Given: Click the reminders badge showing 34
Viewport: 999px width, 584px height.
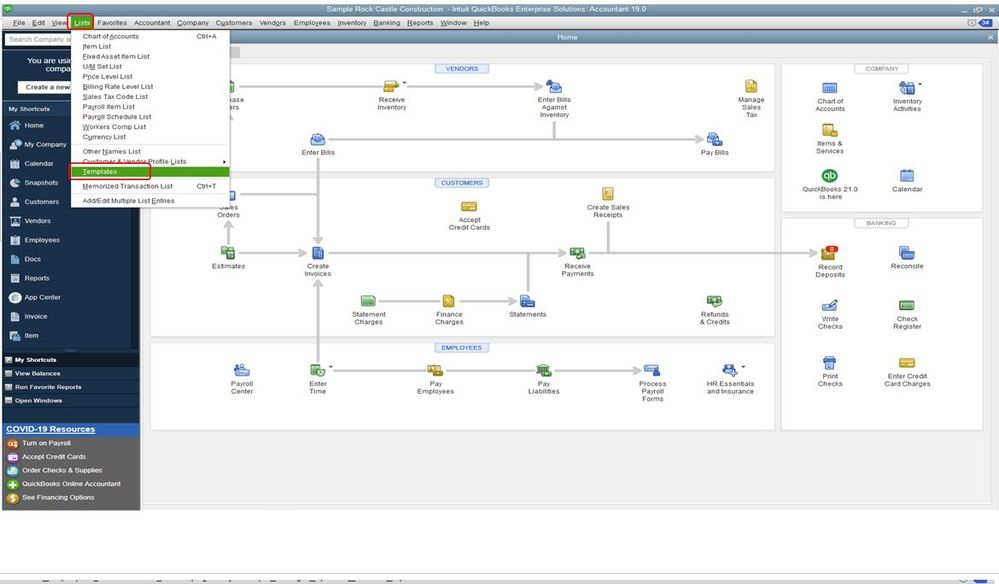Looking at the screenshot, I should (985, 23).
